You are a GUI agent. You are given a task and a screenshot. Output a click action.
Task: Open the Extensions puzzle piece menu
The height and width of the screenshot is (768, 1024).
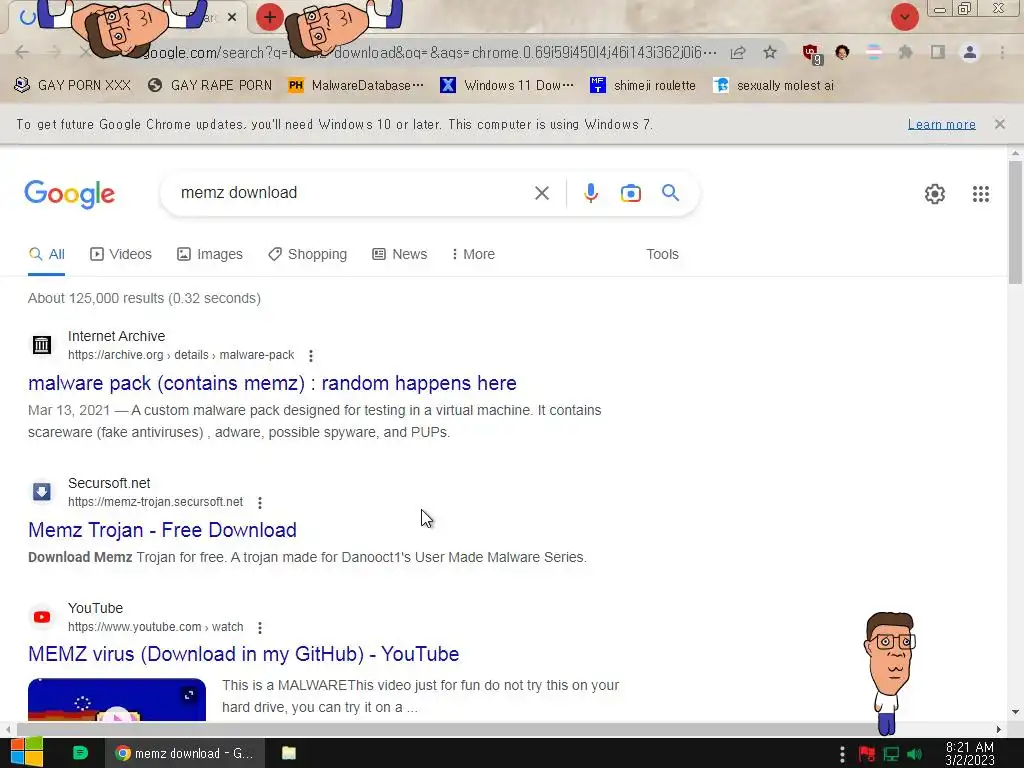point(905,52)
